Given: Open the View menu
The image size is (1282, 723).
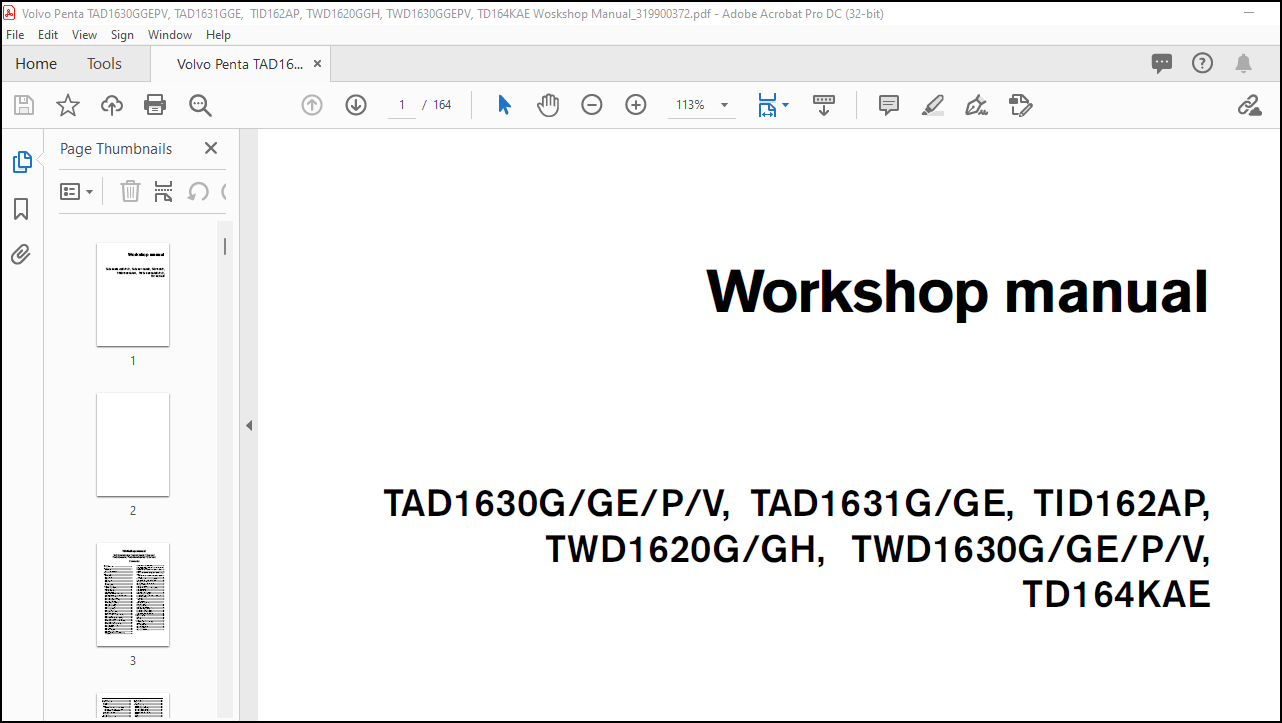Looking at the screenshot, I should (x=85, y=34).
